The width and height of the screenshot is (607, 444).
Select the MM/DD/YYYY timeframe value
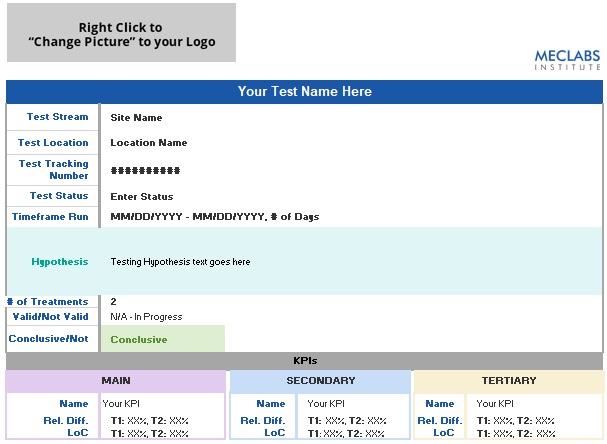pos(214,217)
